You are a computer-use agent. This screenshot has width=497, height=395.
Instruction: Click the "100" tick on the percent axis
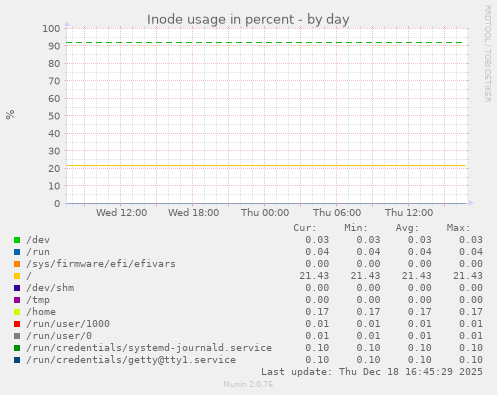coord(51,29)
